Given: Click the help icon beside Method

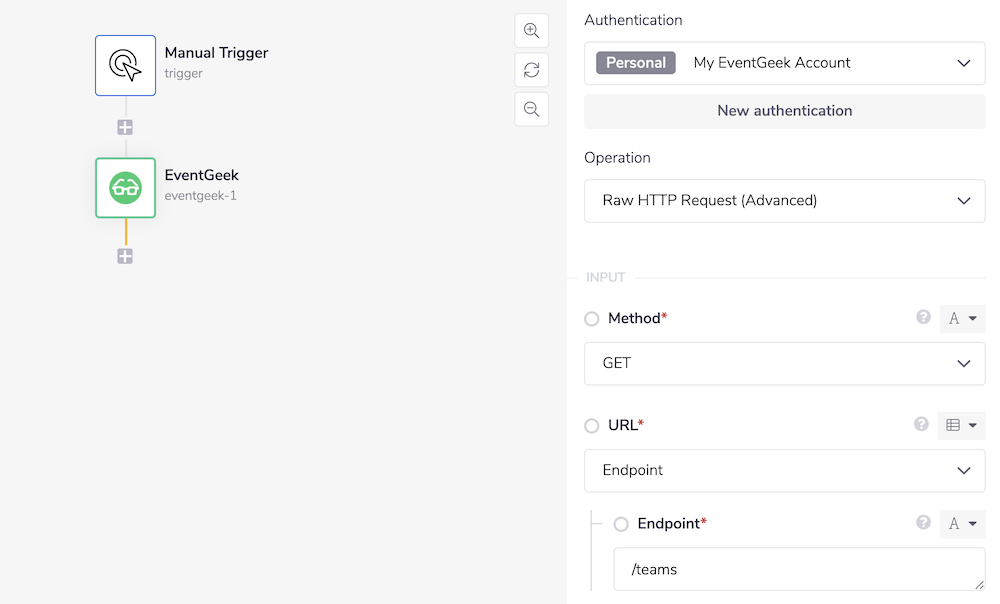Looking at the screenshot, I should [x=921, y=317].
